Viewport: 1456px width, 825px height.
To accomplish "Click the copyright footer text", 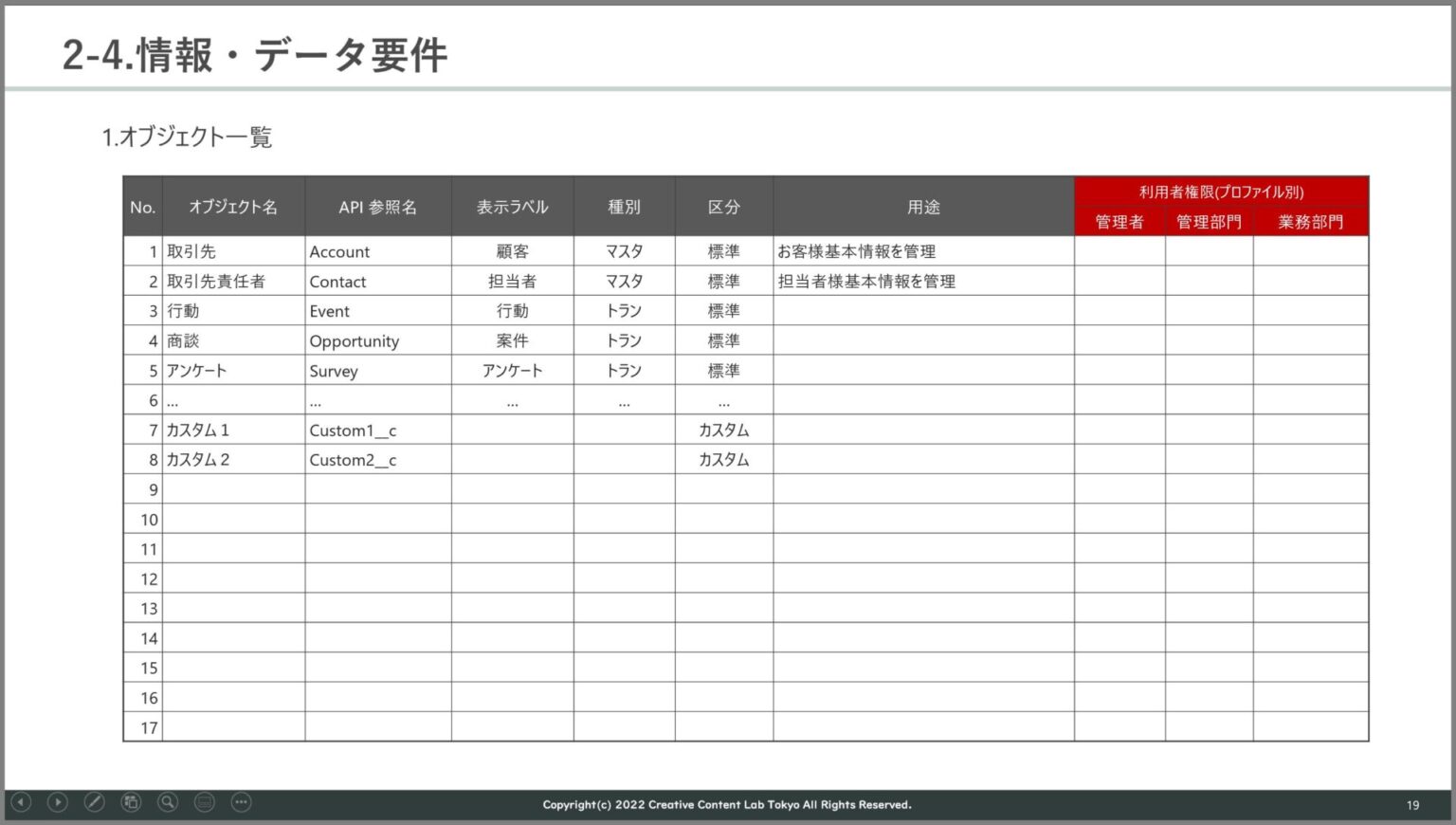I will coord(727,805).
